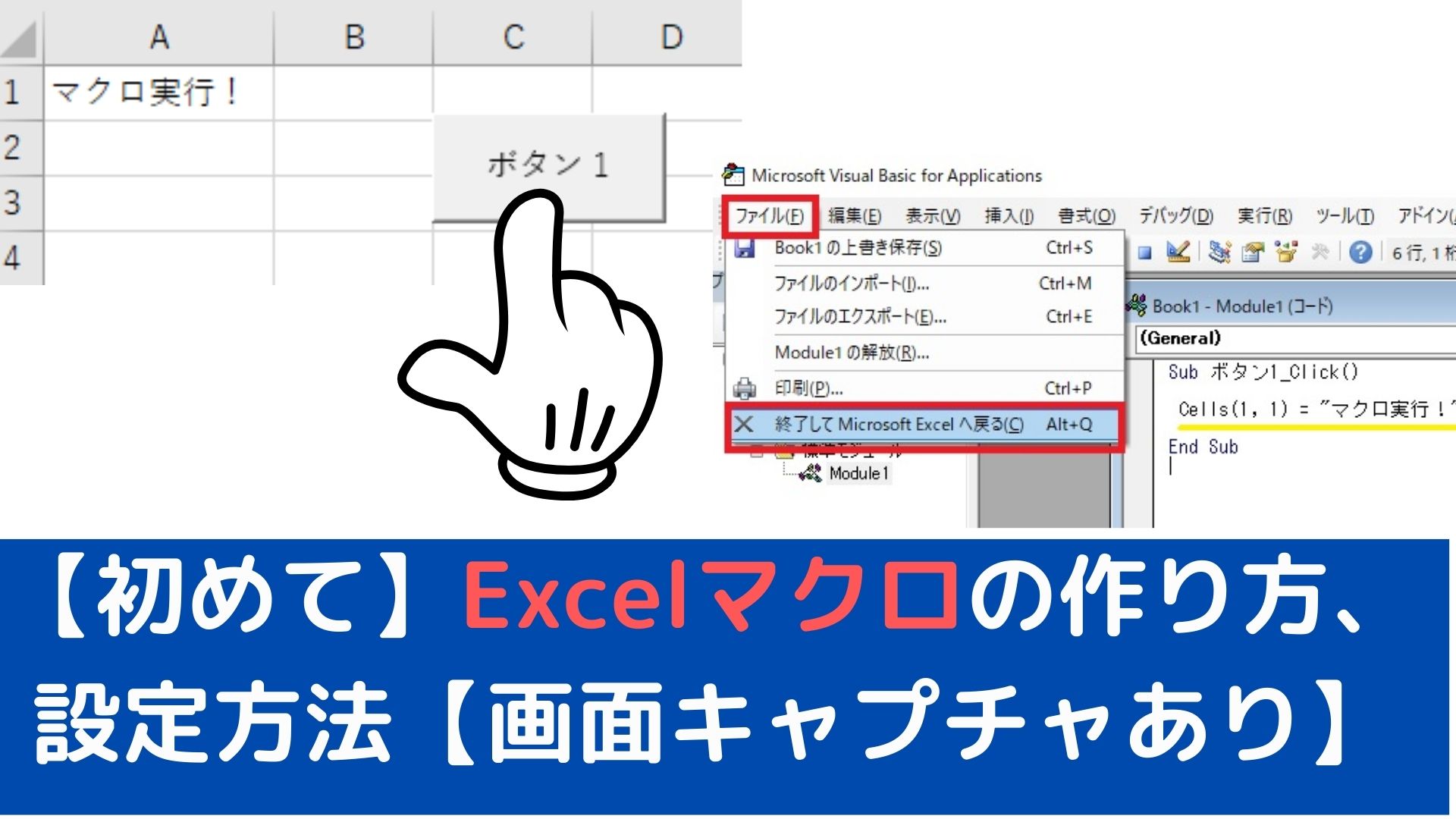The height and width of the screenshot is (819, 1456).
Task: Click the grayed Toolbox icon
Action: (1319, 252)
